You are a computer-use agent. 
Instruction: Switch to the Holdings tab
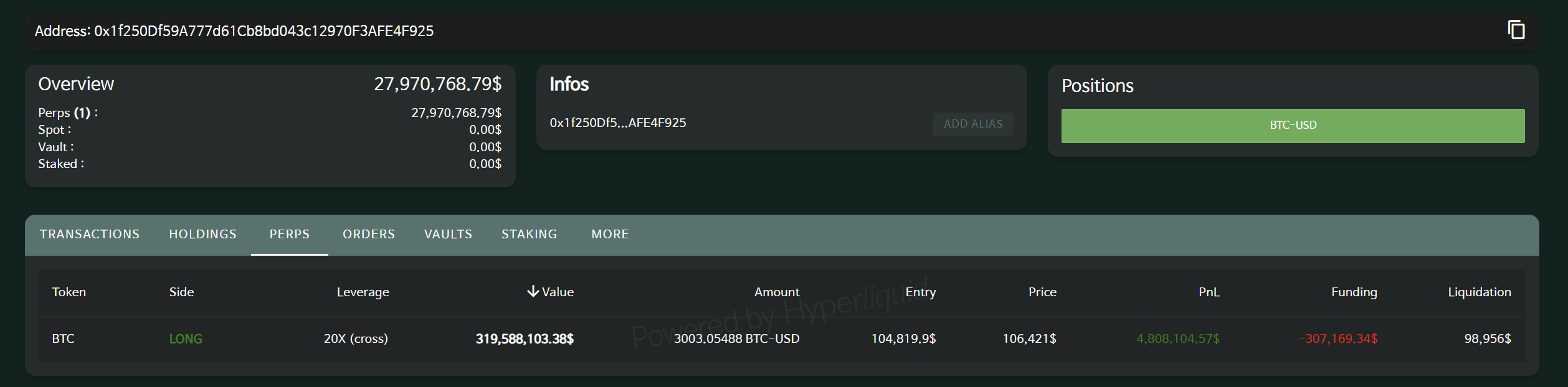point(202,235)
